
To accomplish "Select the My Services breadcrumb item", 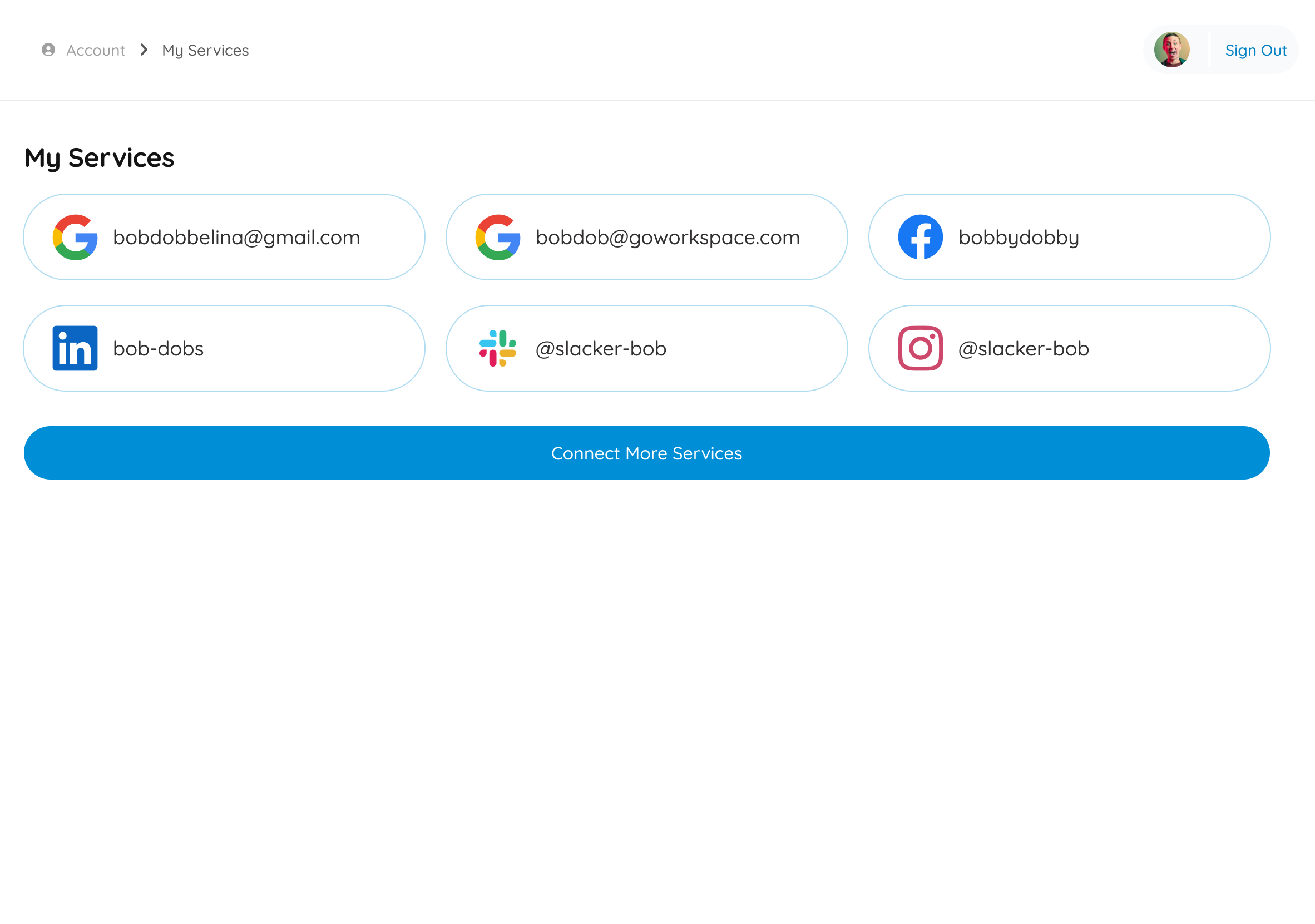I will [206, 51].
